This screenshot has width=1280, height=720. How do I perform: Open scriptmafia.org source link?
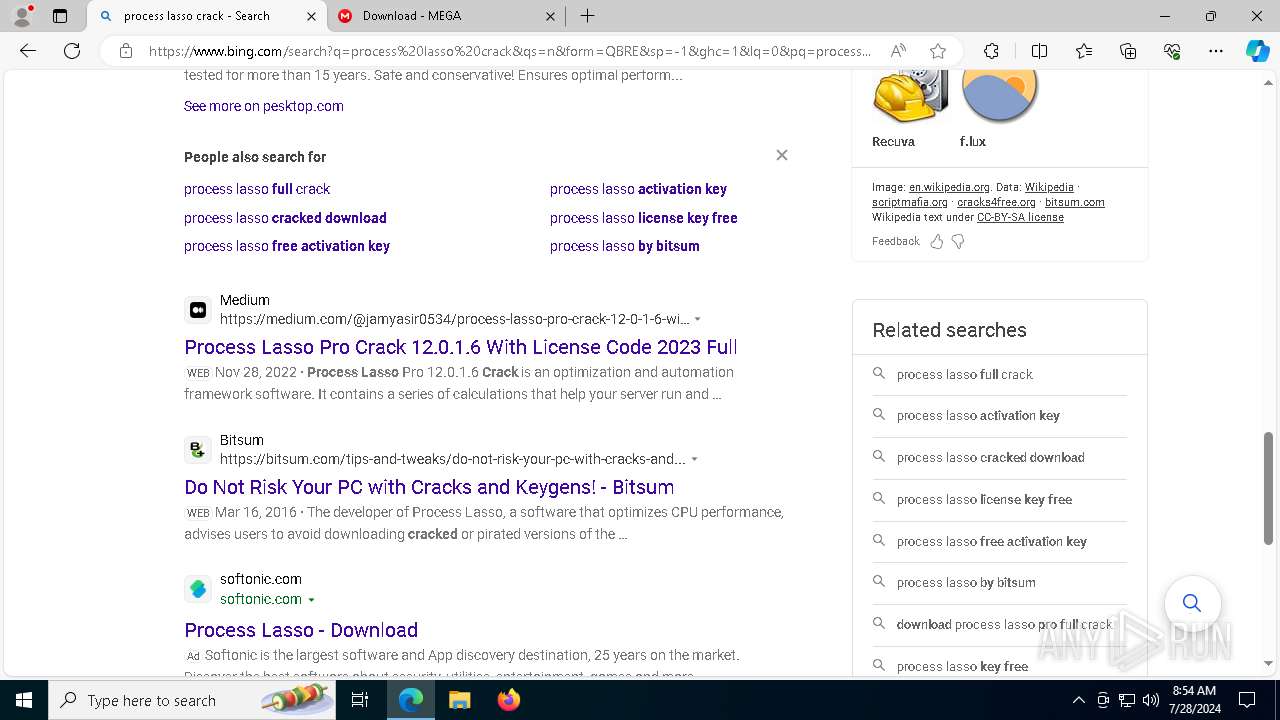910,202
